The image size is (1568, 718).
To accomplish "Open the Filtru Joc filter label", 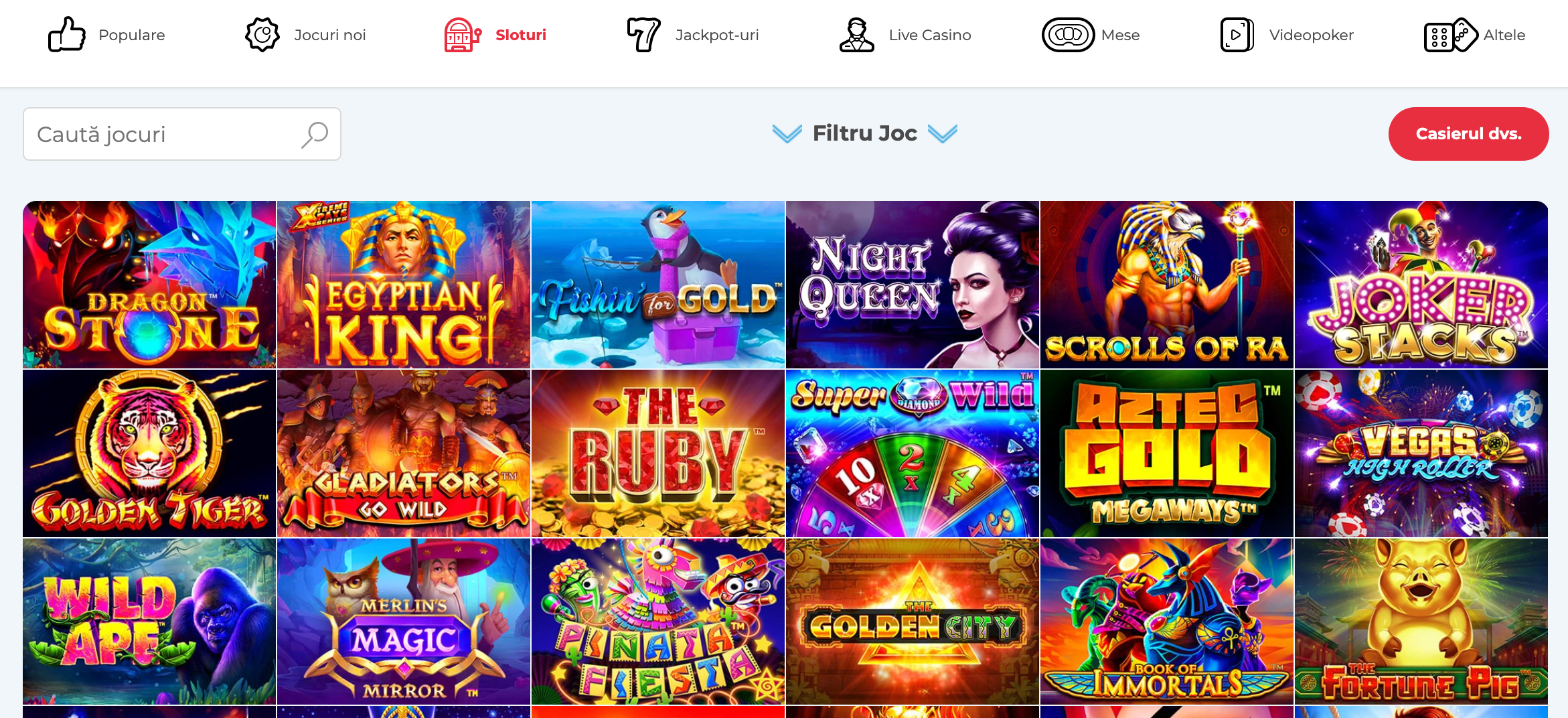I will coord(864,133).
